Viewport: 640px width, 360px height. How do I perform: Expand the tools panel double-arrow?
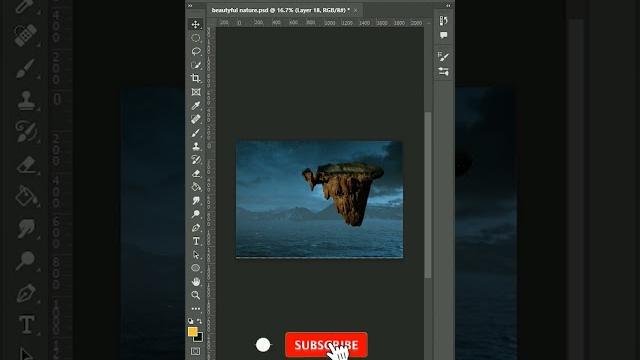[x=190, y=6]
